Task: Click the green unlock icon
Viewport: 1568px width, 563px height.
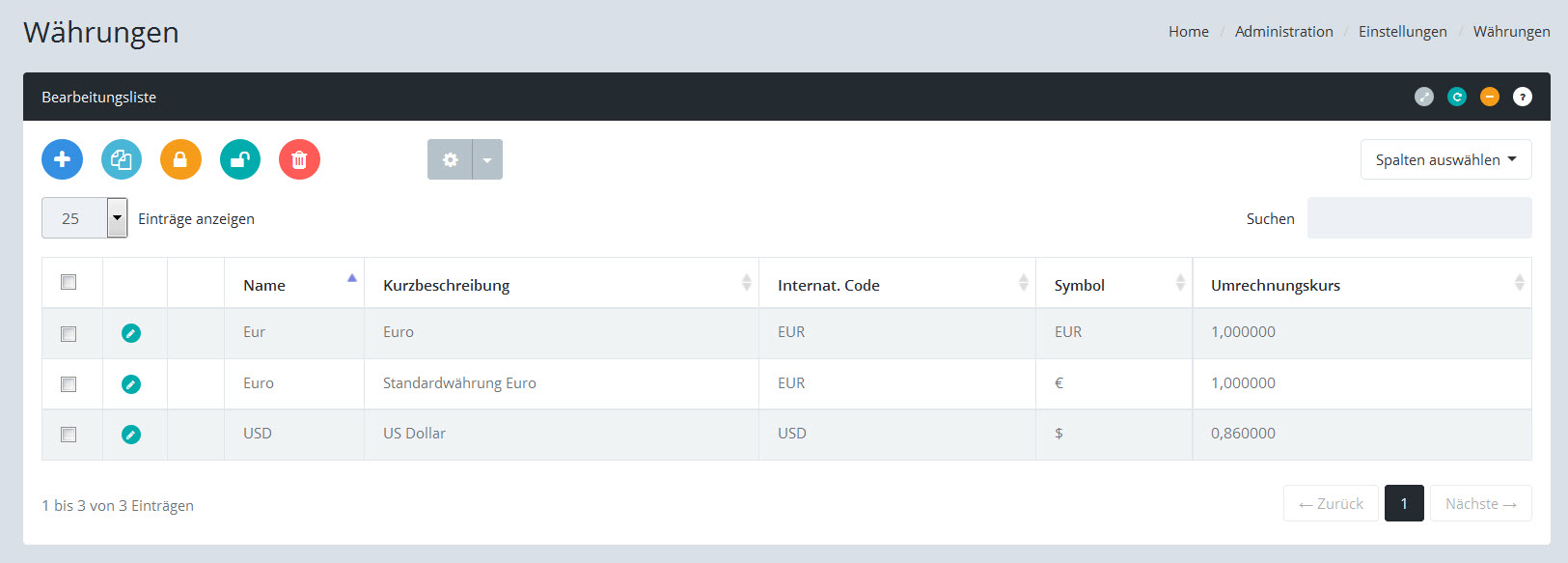Action: click(240, 159)
